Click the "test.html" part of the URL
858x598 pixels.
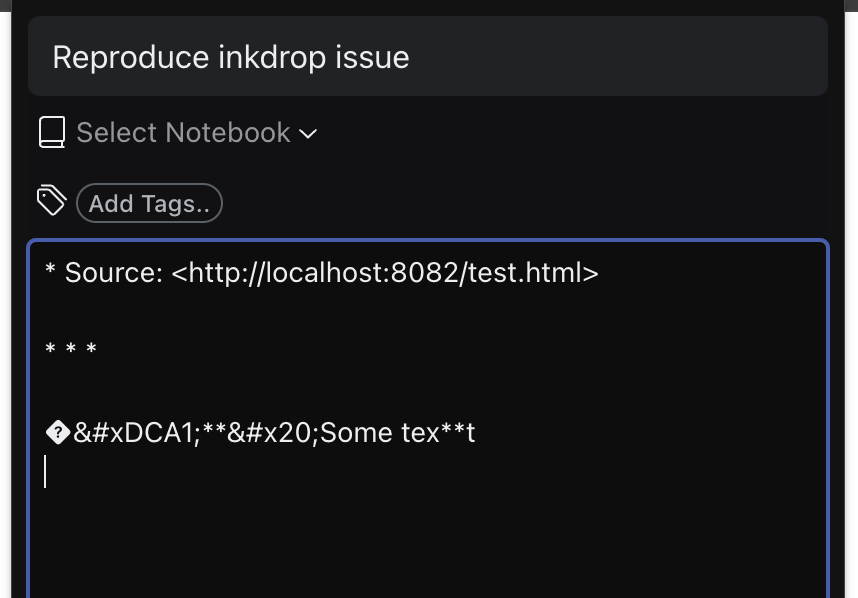pyautogui.click(x=526, y=272)
